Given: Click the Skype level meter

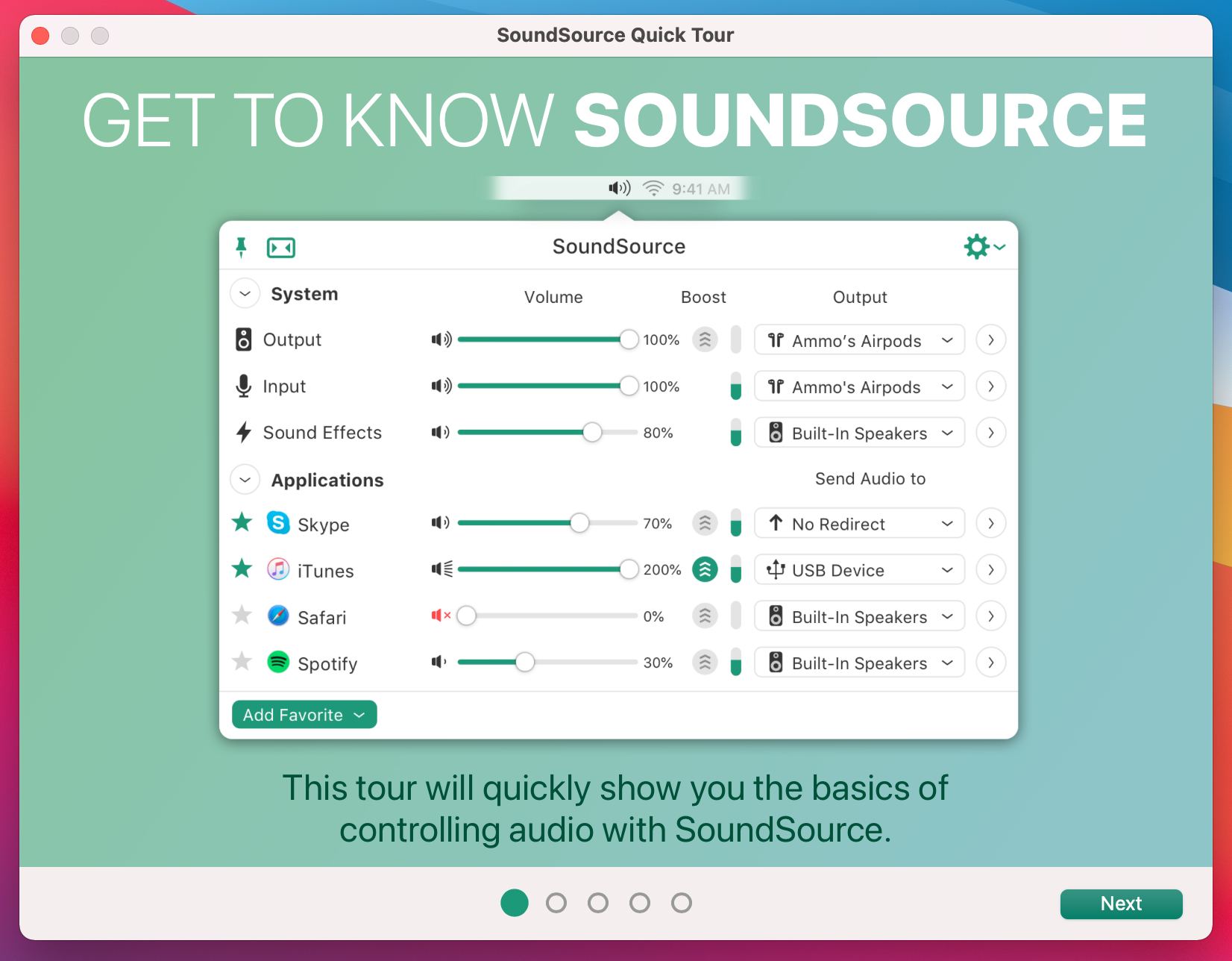Looking at the screenshot, I should (x=736, y=523).
